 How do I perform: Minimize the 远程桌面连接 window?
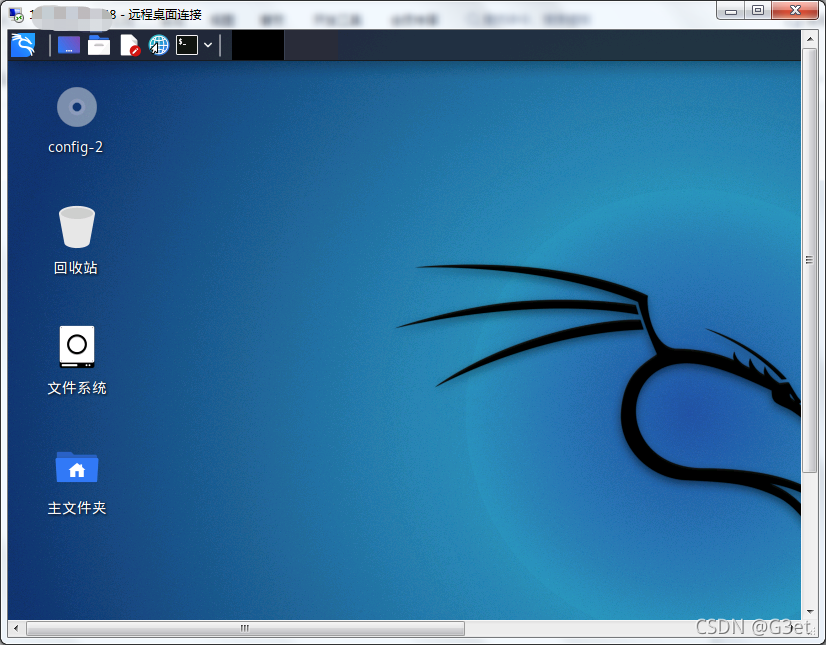[x=731, y=11]
